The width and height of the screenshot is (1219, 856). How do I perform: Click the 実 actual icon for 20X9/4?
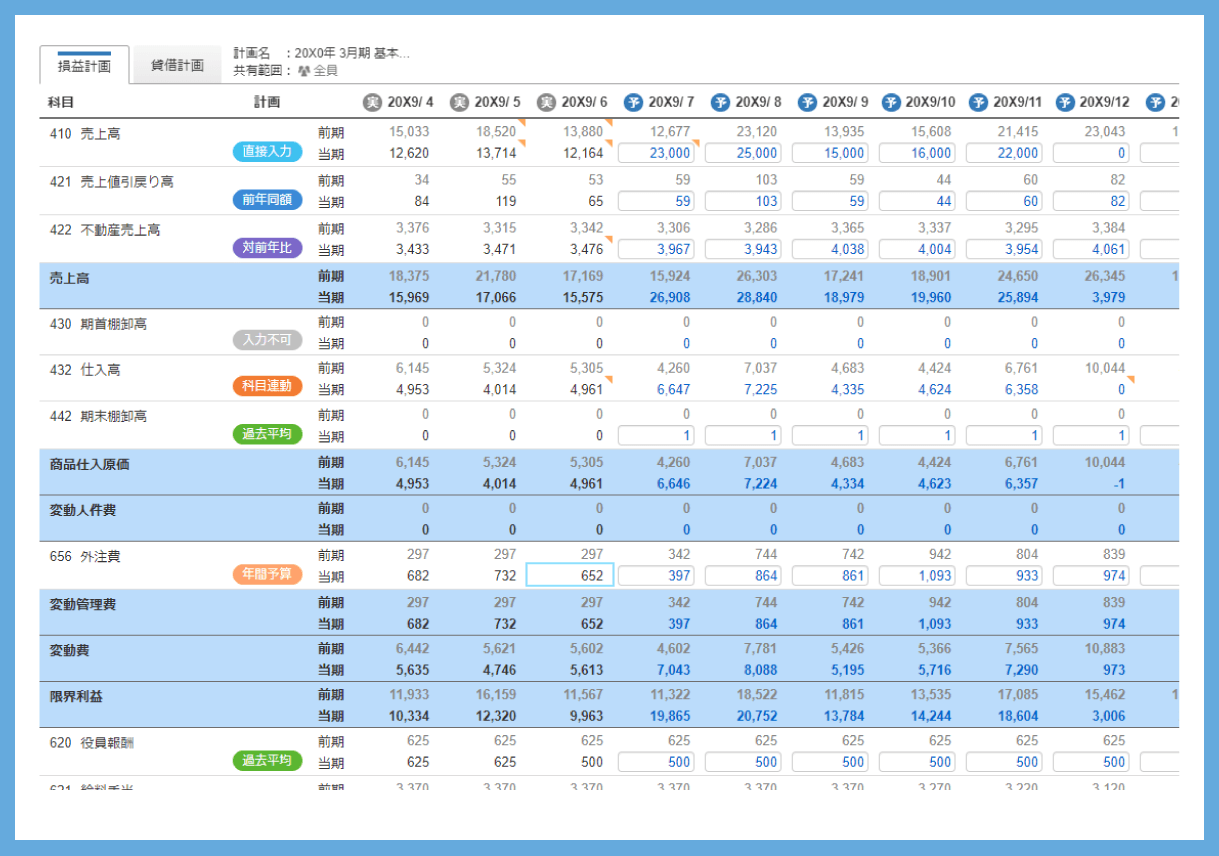(x=372, y=102)
